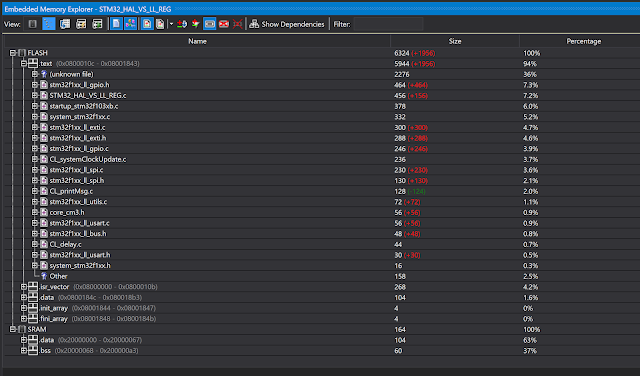The width and height of the screenshot is (640, 376).
Task: Sort by the Percentage column header
Action: (x=583, y=41)
